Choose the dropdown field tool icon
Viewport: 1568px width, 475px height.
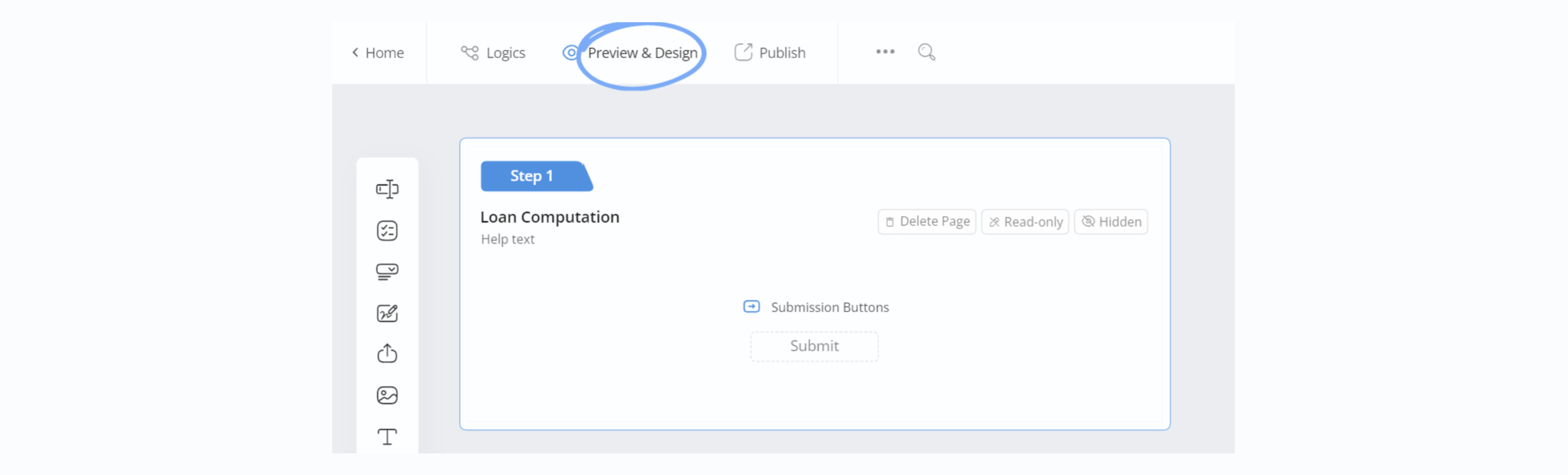click(387, 272)
